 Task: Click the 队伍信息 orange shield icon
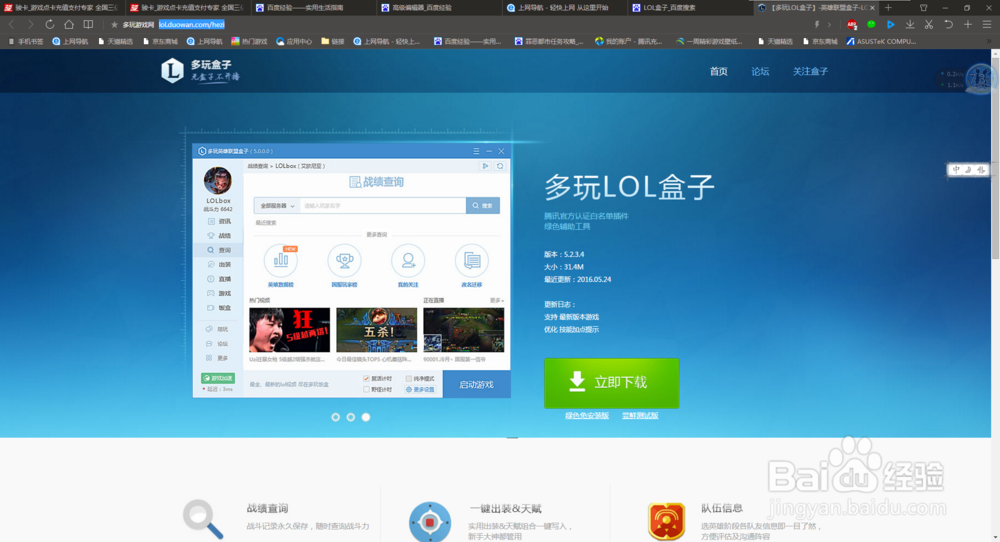[666, 521]
